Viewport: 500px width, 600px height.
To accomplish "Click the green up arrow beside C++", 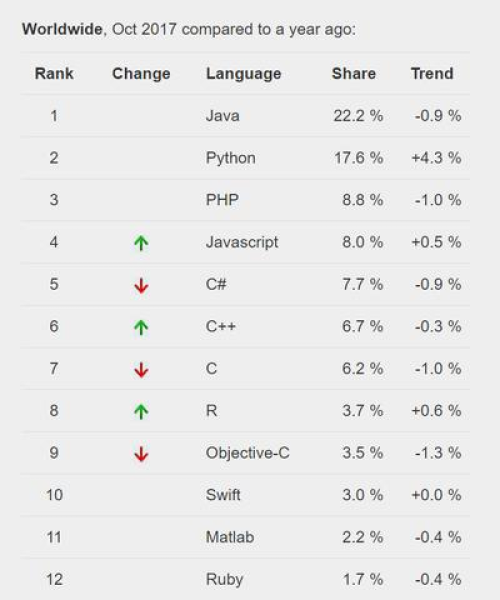I will coord(141,328).
